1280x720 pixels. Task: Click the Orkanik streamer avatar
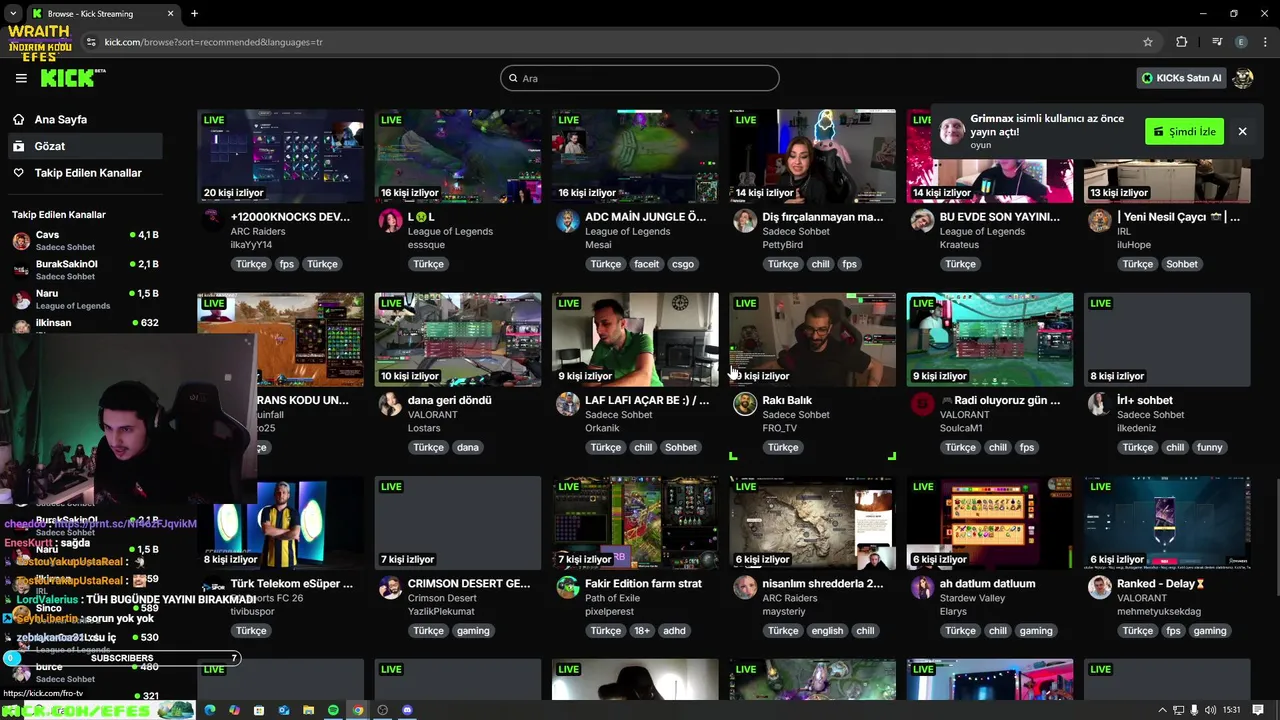click(568, 404)
